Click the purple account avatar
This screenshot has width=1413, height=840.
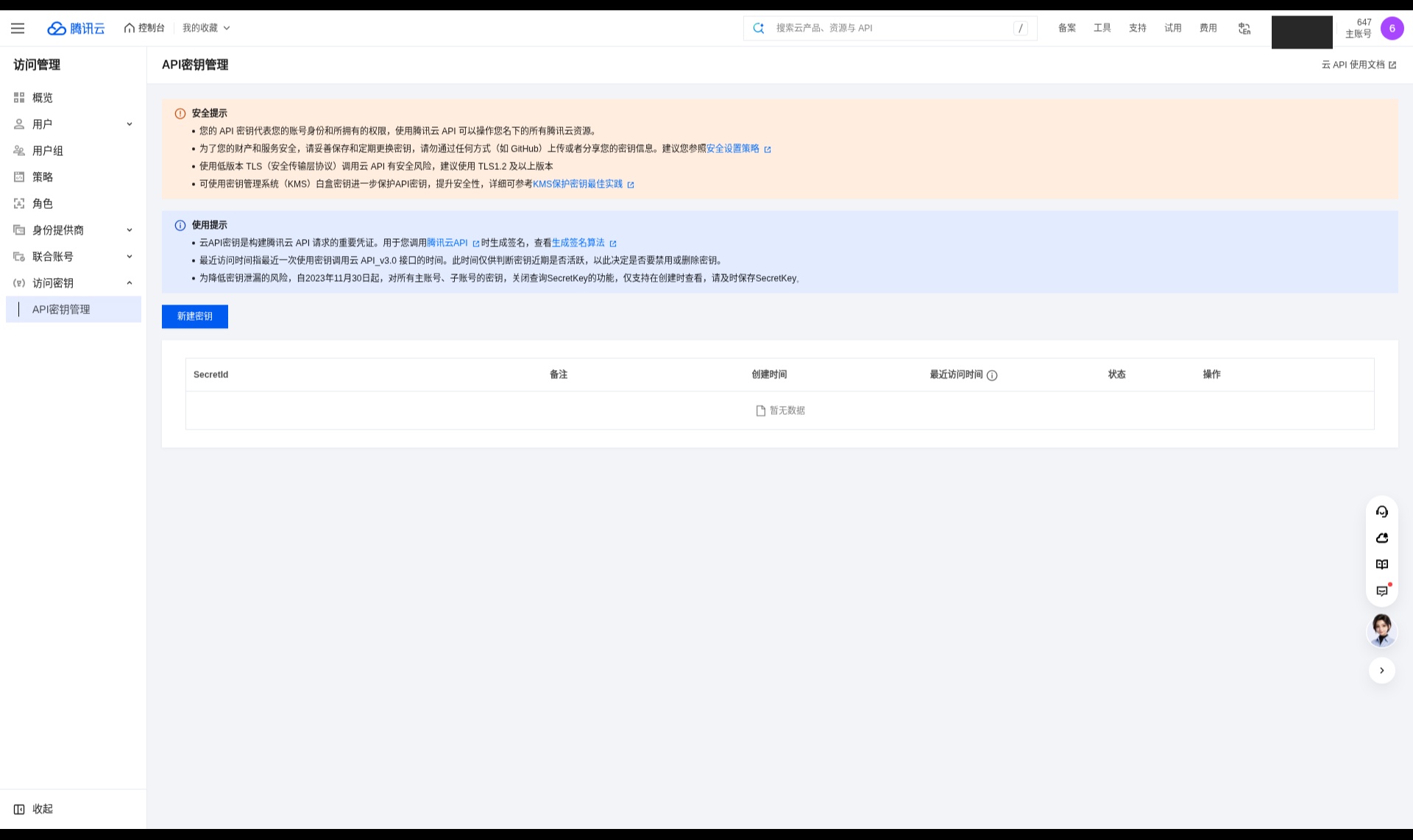[x=1392, y=28]
